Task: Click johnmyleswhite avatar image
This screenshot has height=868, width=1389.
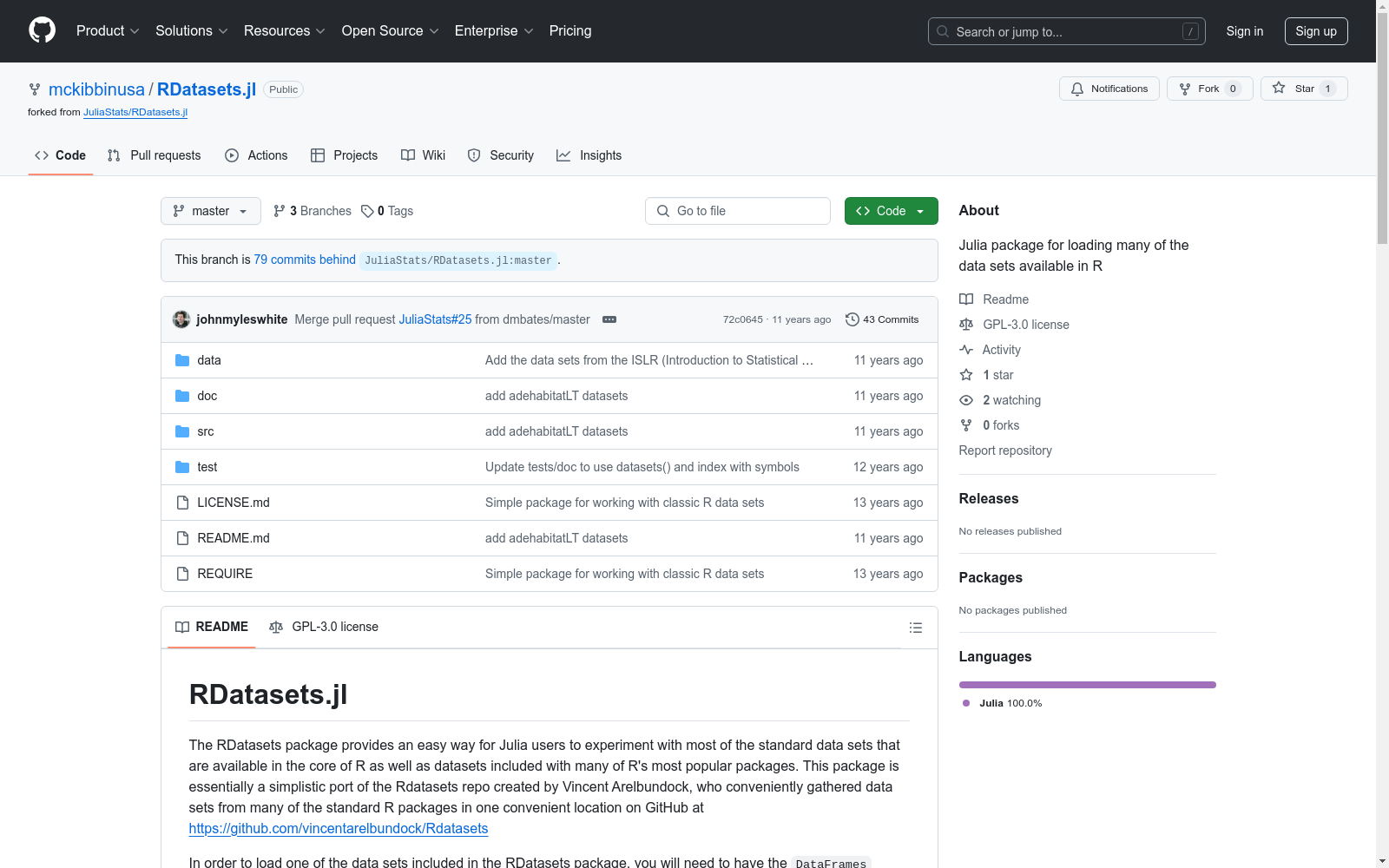Action: [x=181, y=319]
